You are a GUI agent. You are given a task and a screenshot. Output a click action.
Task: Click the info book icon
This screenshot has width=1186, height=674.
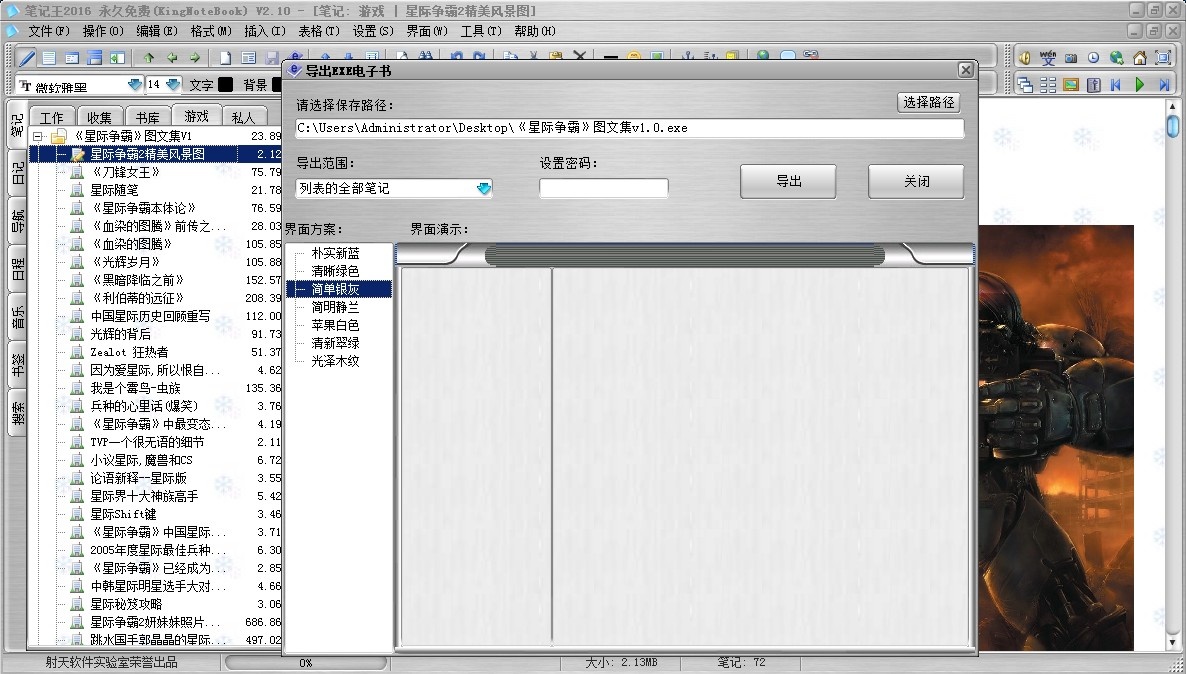tap(1093, 85)
